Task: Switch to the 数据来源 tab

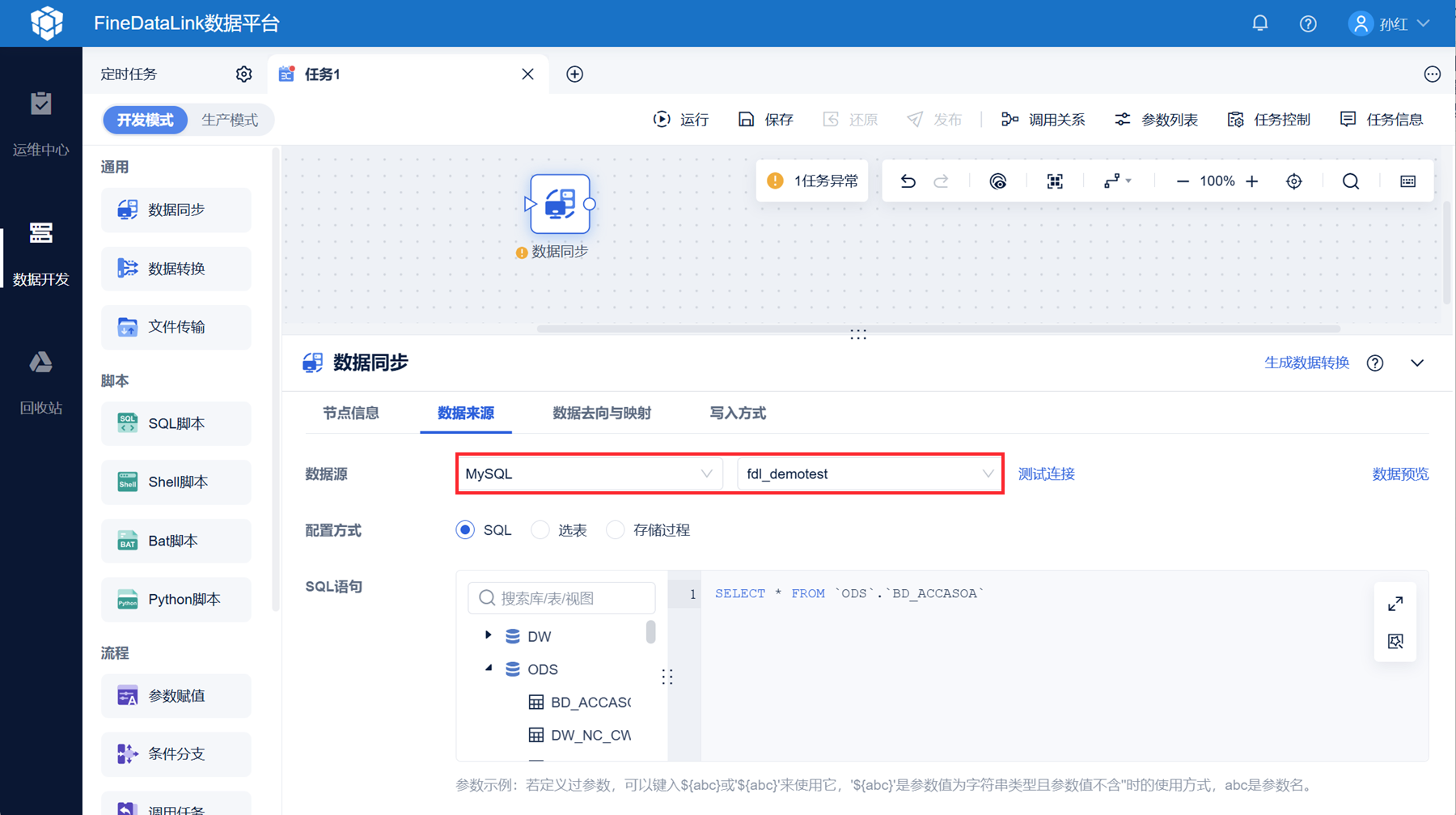Action: pyautogui.click(x=466, y=414)
